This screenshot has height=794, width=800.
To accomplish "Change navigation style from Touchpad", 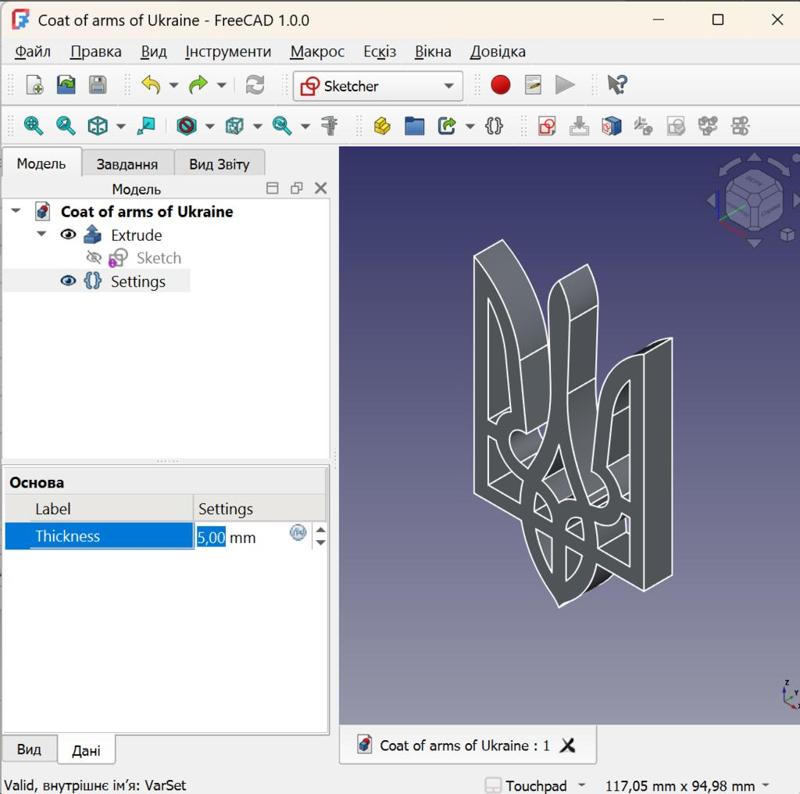I will pyautogui.click(x=536, y=785).
